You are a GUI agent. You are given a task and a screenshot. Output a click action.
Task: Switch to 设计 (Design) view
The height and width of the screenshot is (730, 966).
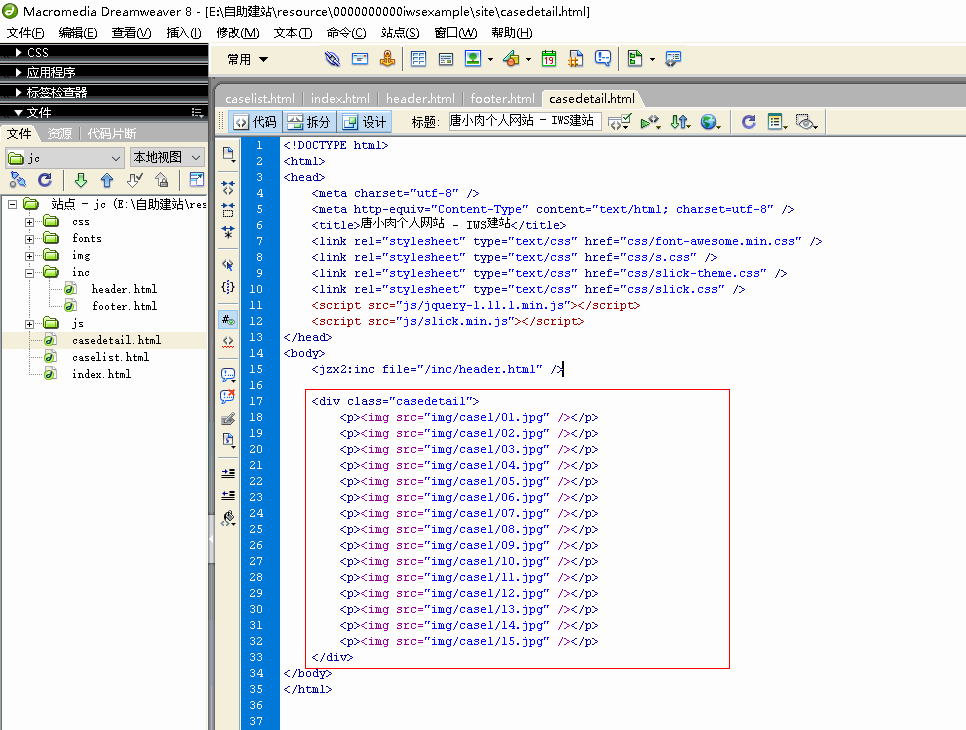click(x=365, y=122)
